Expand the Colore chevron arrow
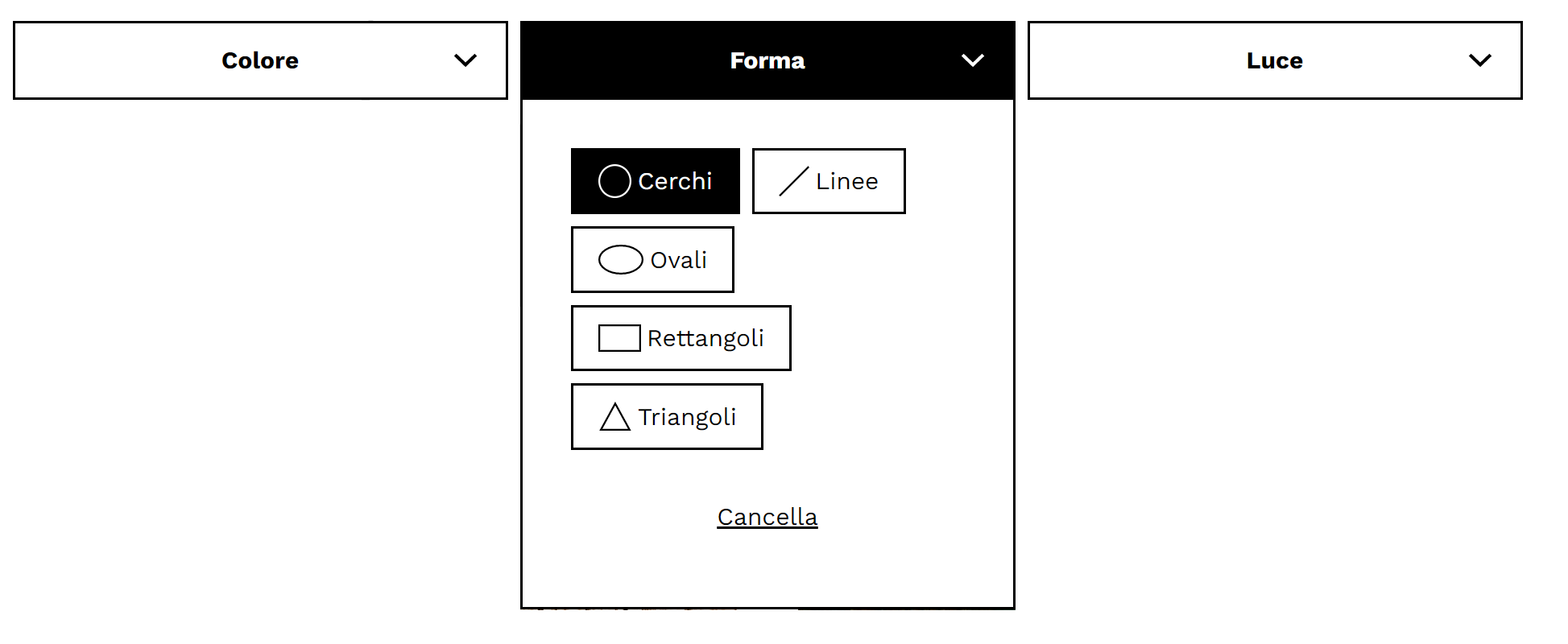This screenshot has width=1568, height=644. tap(465, 60)
